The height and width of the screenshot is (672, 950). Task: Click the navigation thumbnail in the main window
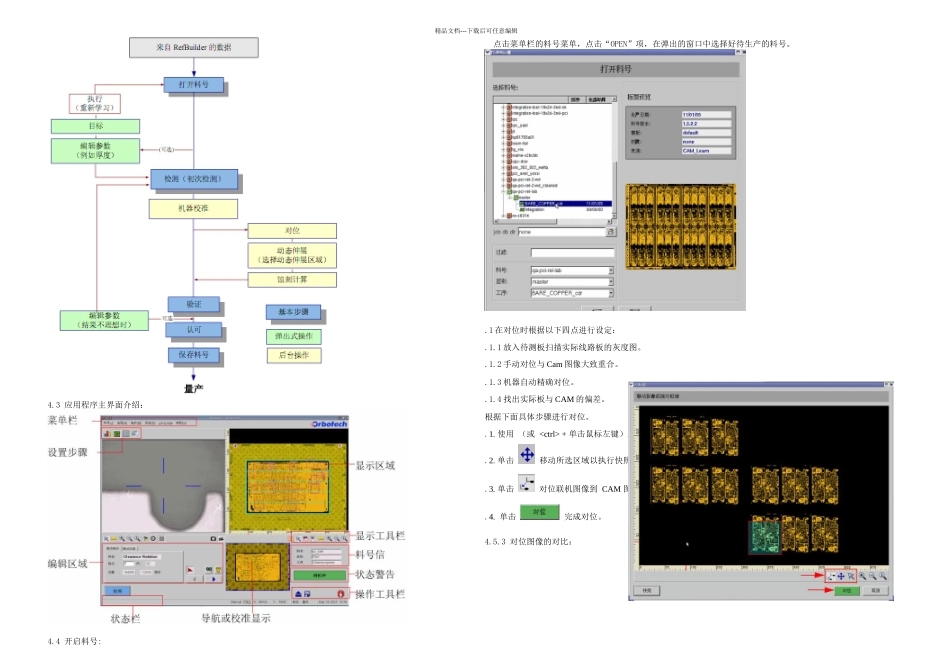257,567
